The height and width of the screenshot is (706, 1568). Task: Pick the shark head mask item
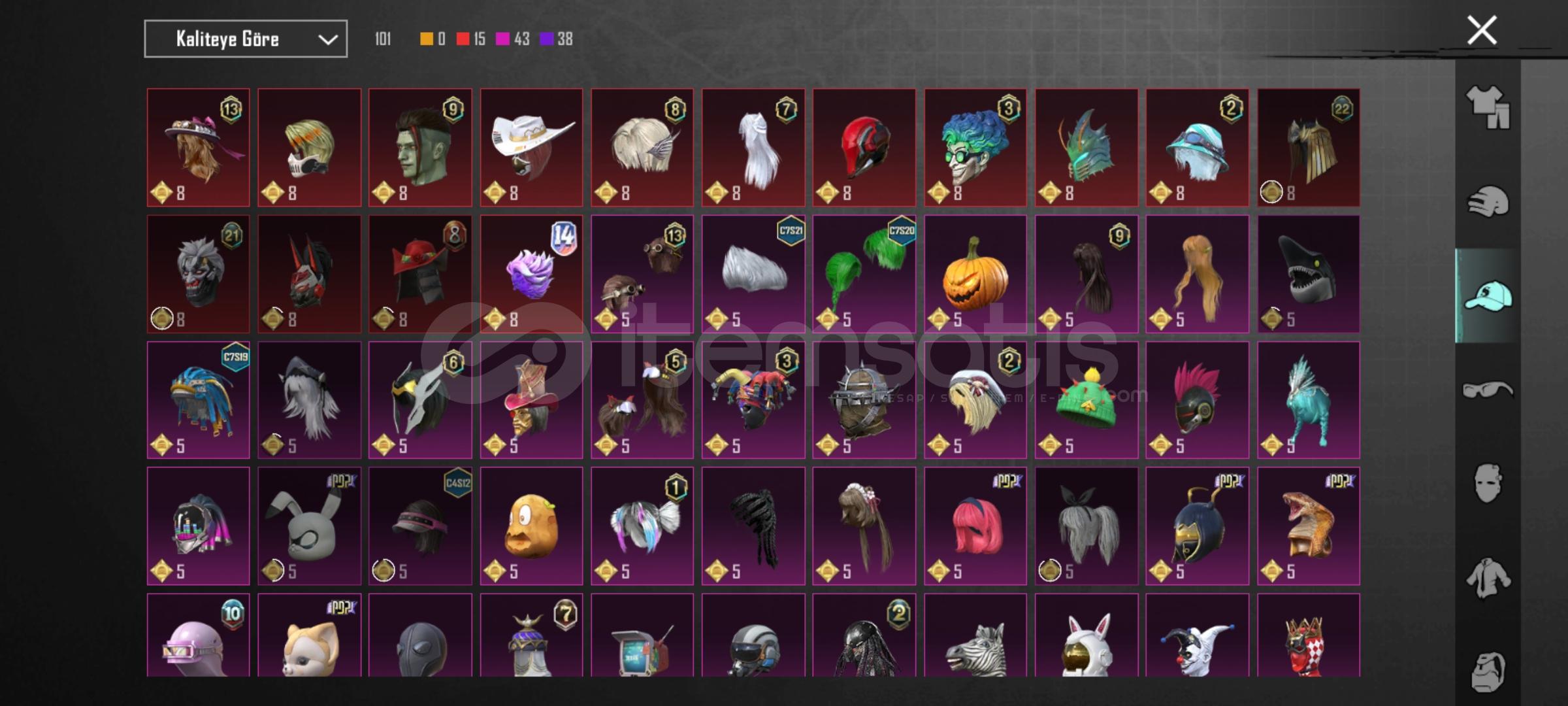1308,274
